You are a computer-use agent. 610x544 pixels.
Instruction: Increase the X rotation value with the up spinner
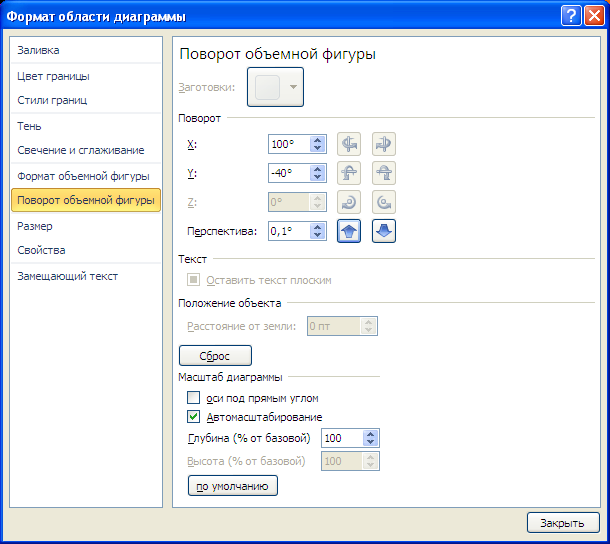click(x=317, y=140)
